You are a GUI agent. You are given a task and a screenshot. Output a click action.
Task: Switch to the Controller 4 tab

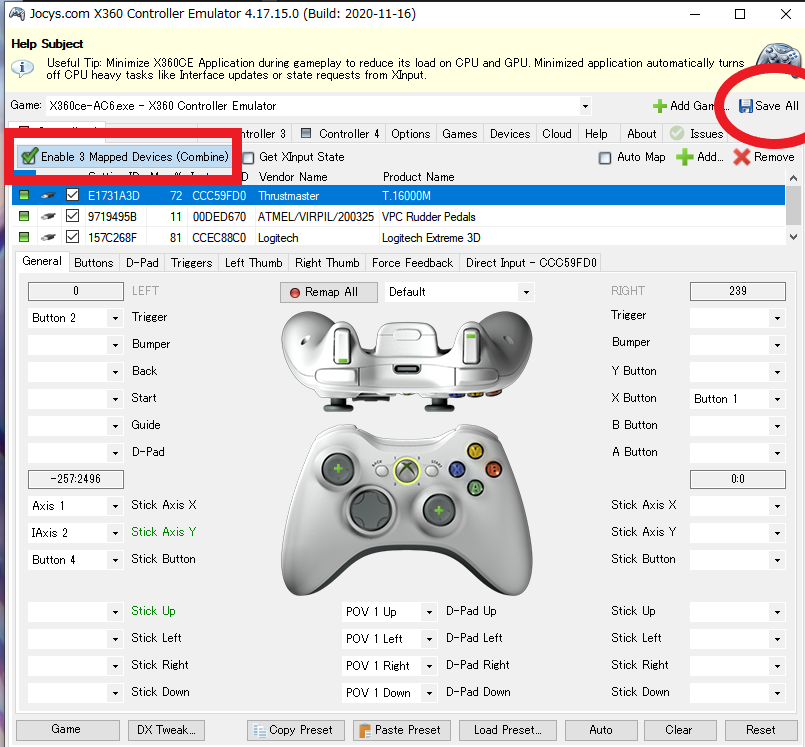(340, 133)
